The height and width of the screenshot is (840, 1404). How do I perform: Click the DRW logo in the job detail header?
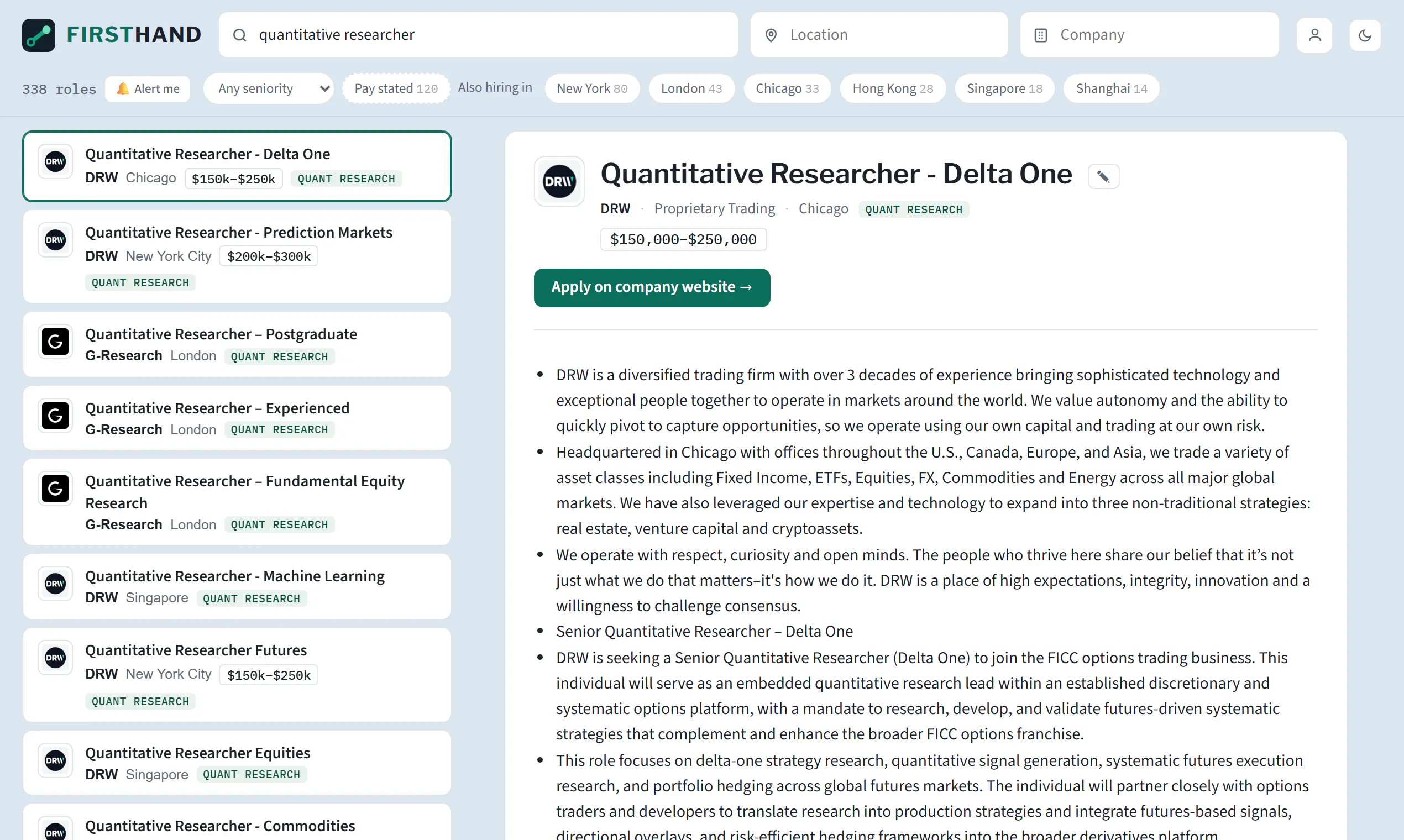pyautogui.click(x=559, y=181)
